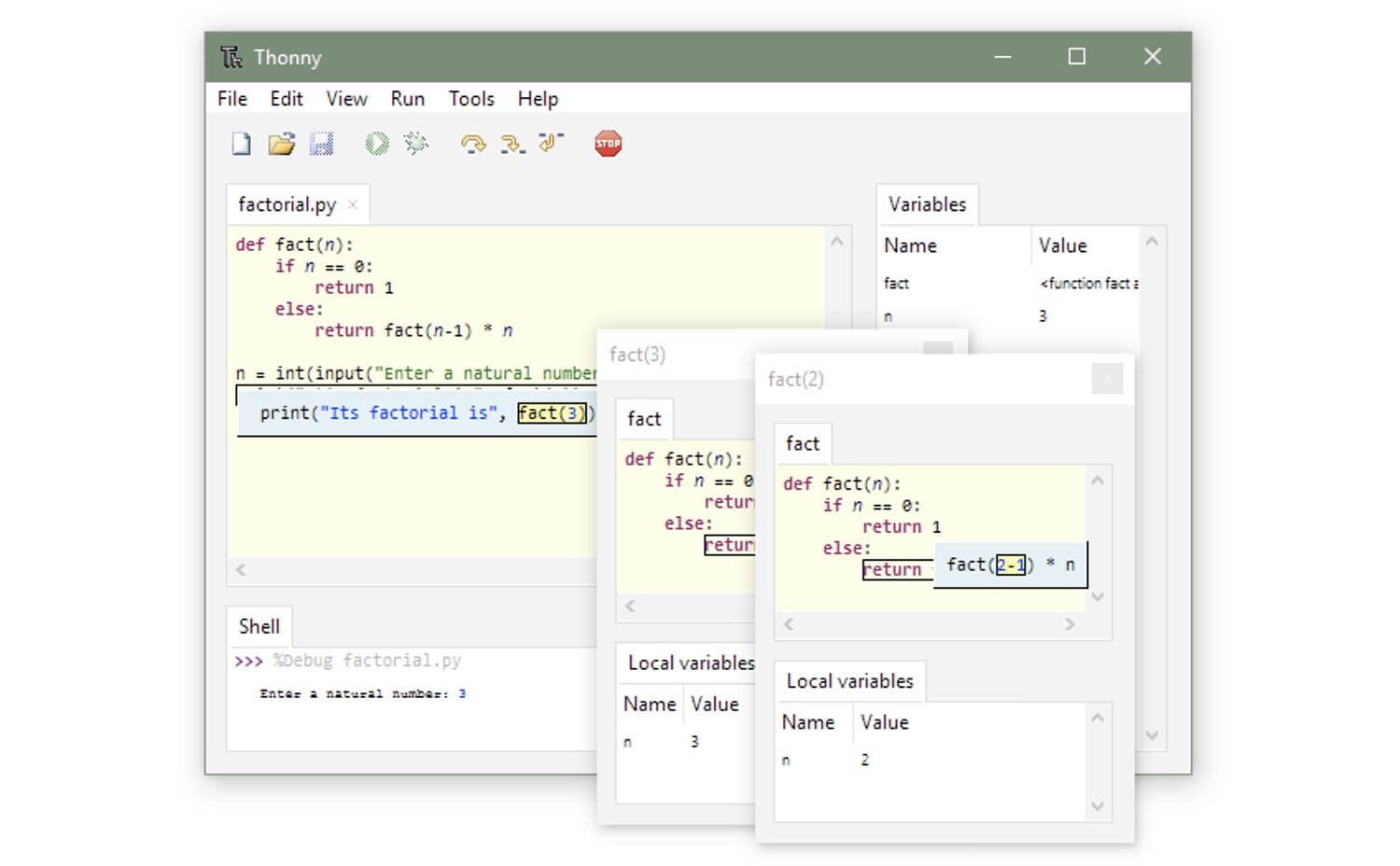
Task: Switch to the Shell tab
Action: tap(259, 626)
